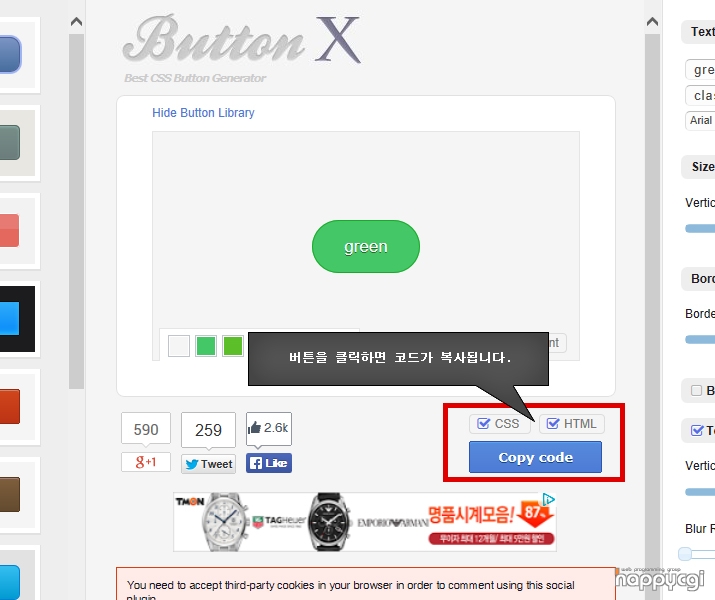Click the green preview button
The image size is (715, 600).
click(x=366, y=247)
